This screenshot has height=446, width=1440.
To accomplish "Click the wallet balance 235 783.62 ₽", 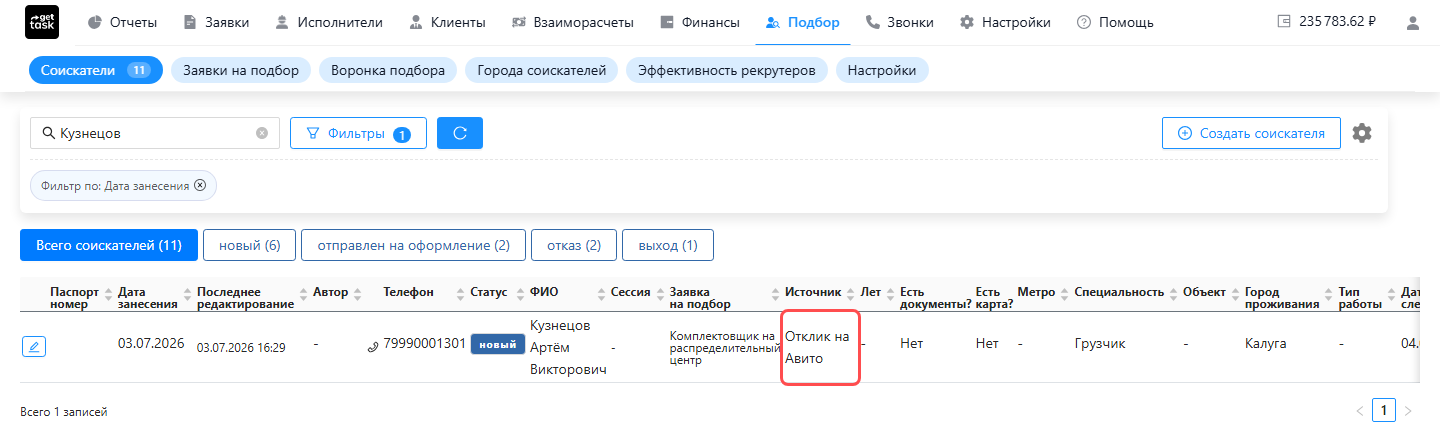I will coord(1326,22).
